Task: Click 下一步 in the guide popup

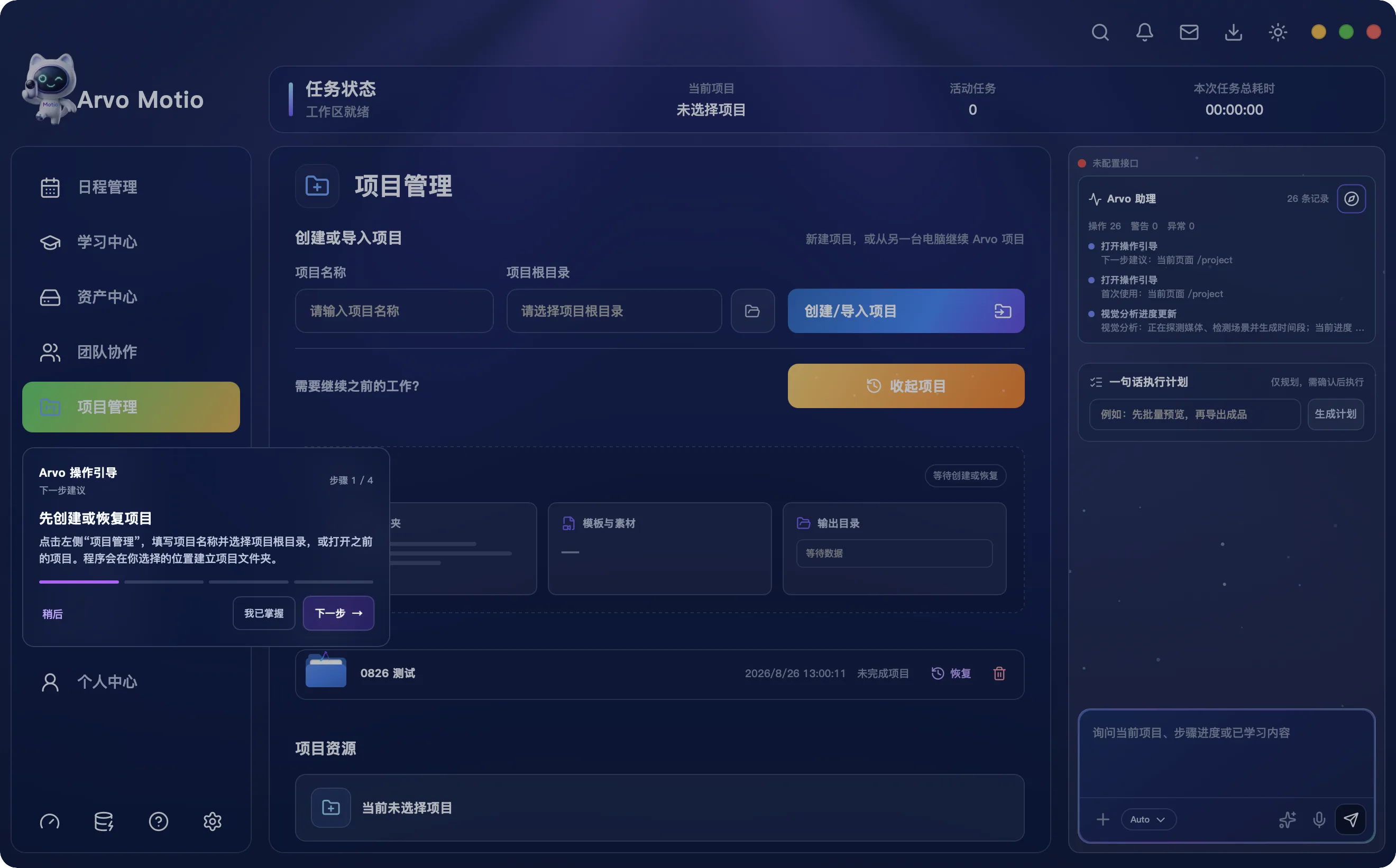Action: 338,613
